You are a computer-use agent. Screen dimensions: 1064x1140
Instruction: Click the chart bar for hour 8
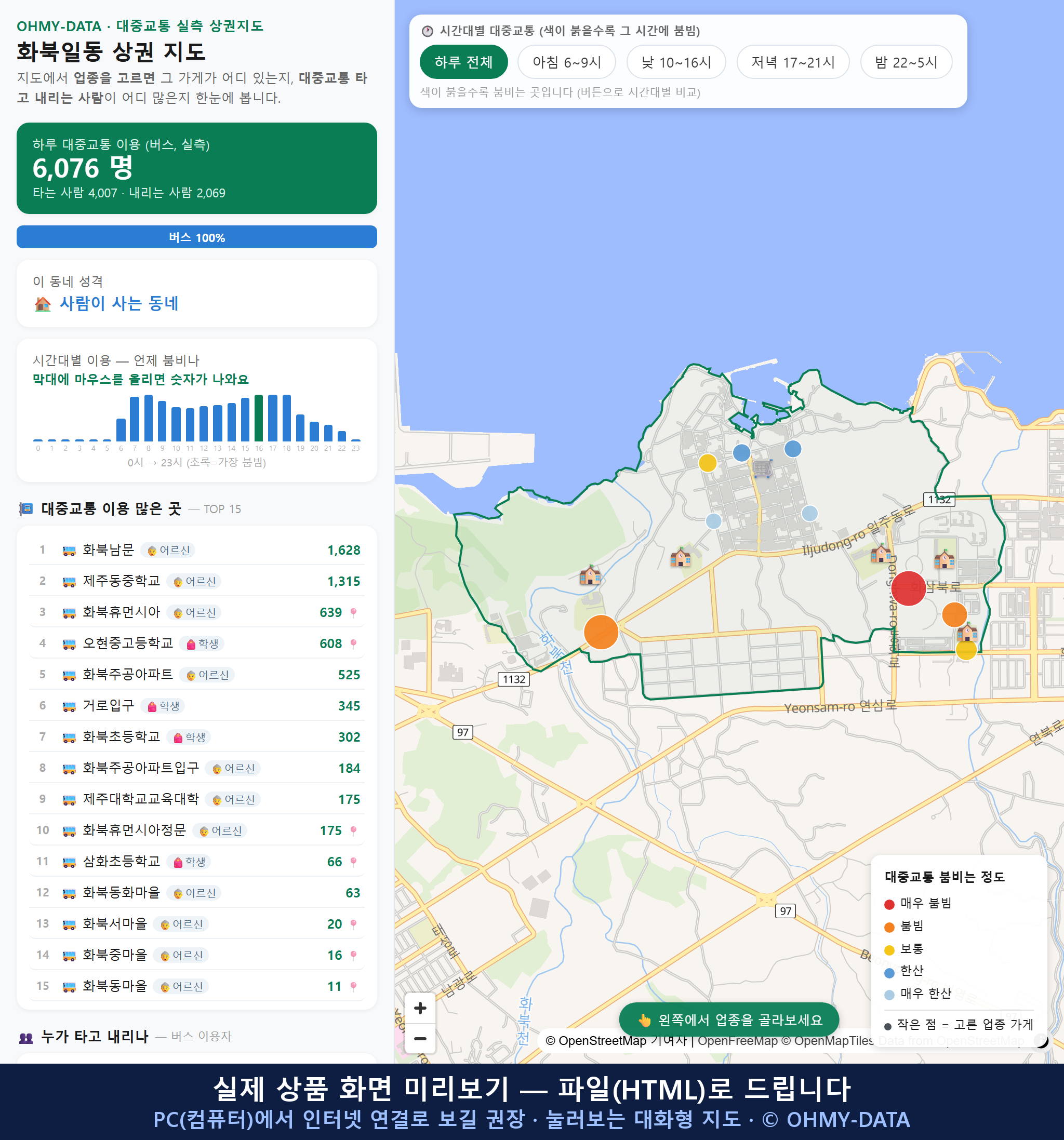[148, 418]
